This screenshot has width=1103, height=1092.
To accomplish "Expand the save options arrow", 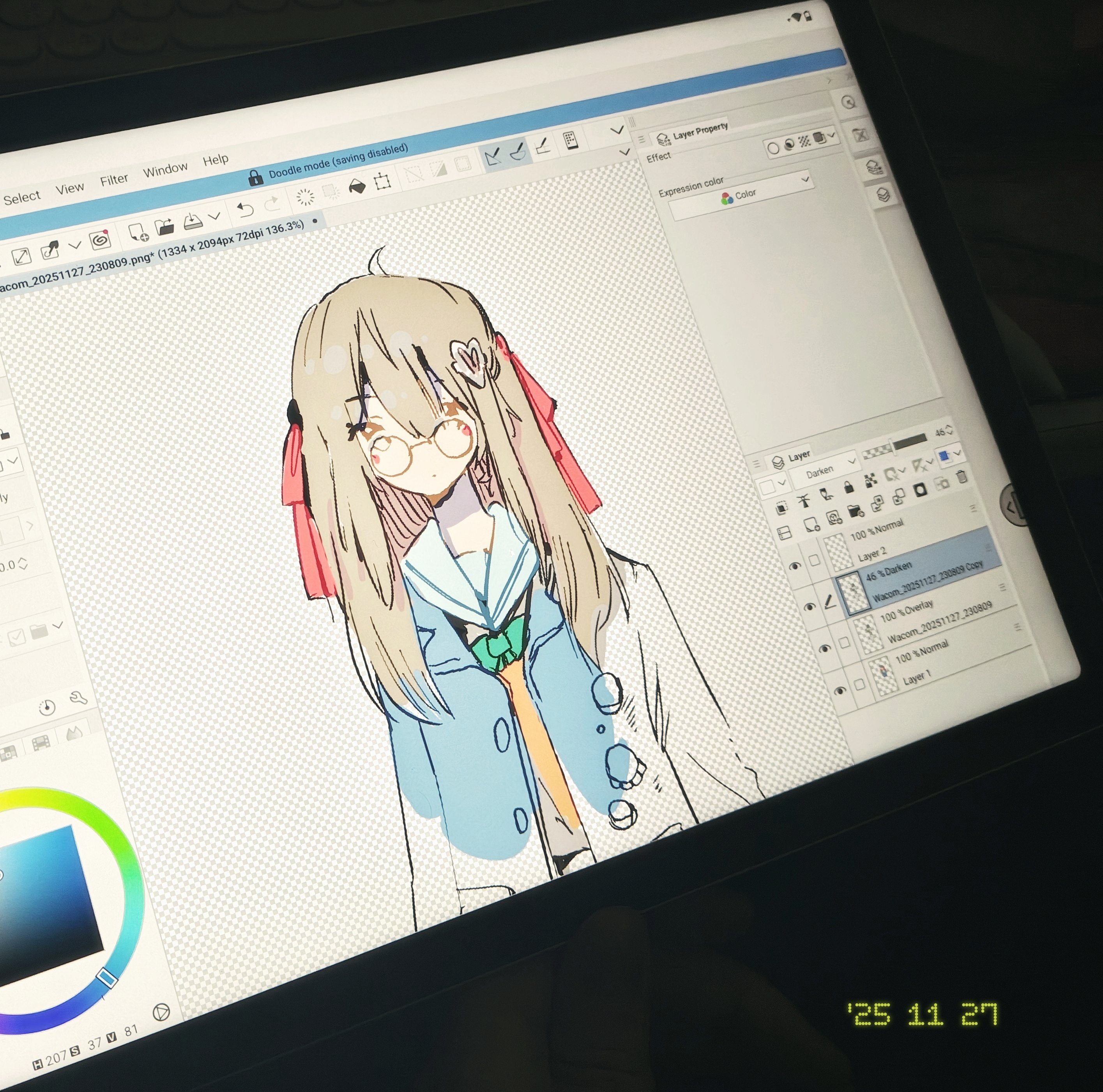I will [215, 216].
